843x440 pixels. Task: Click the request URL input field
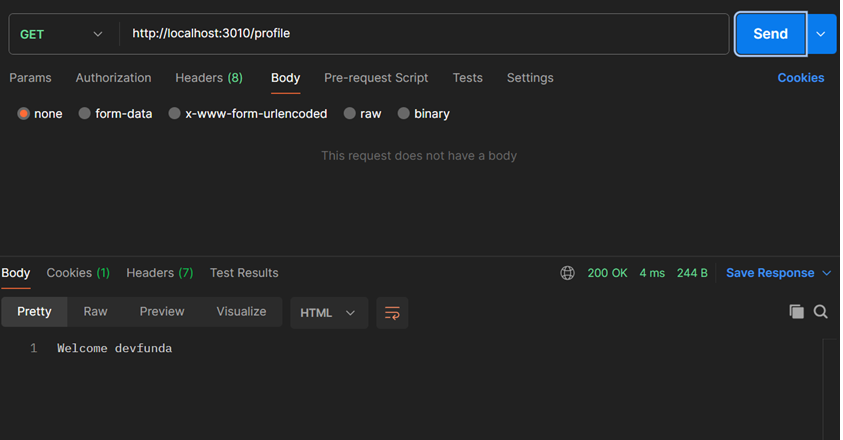click(x=425, y=34)
